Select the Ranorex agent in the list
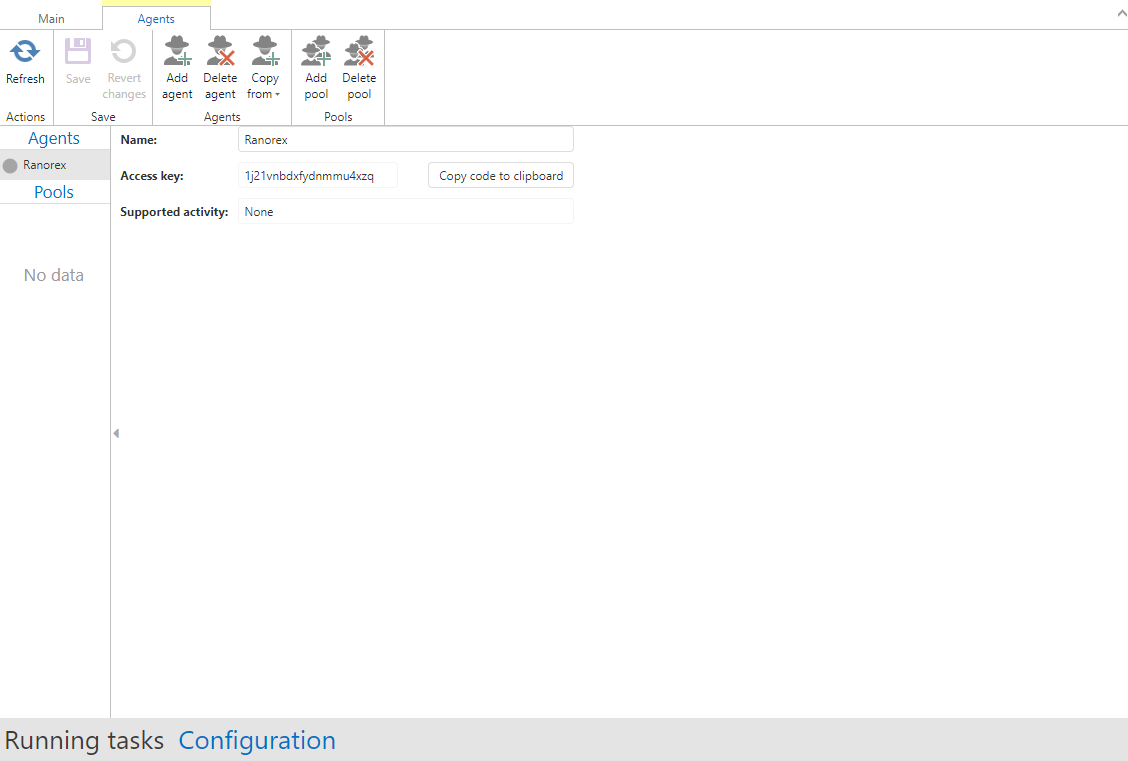Viewport: 1128px width, 761px height. [x=45, y=165]
